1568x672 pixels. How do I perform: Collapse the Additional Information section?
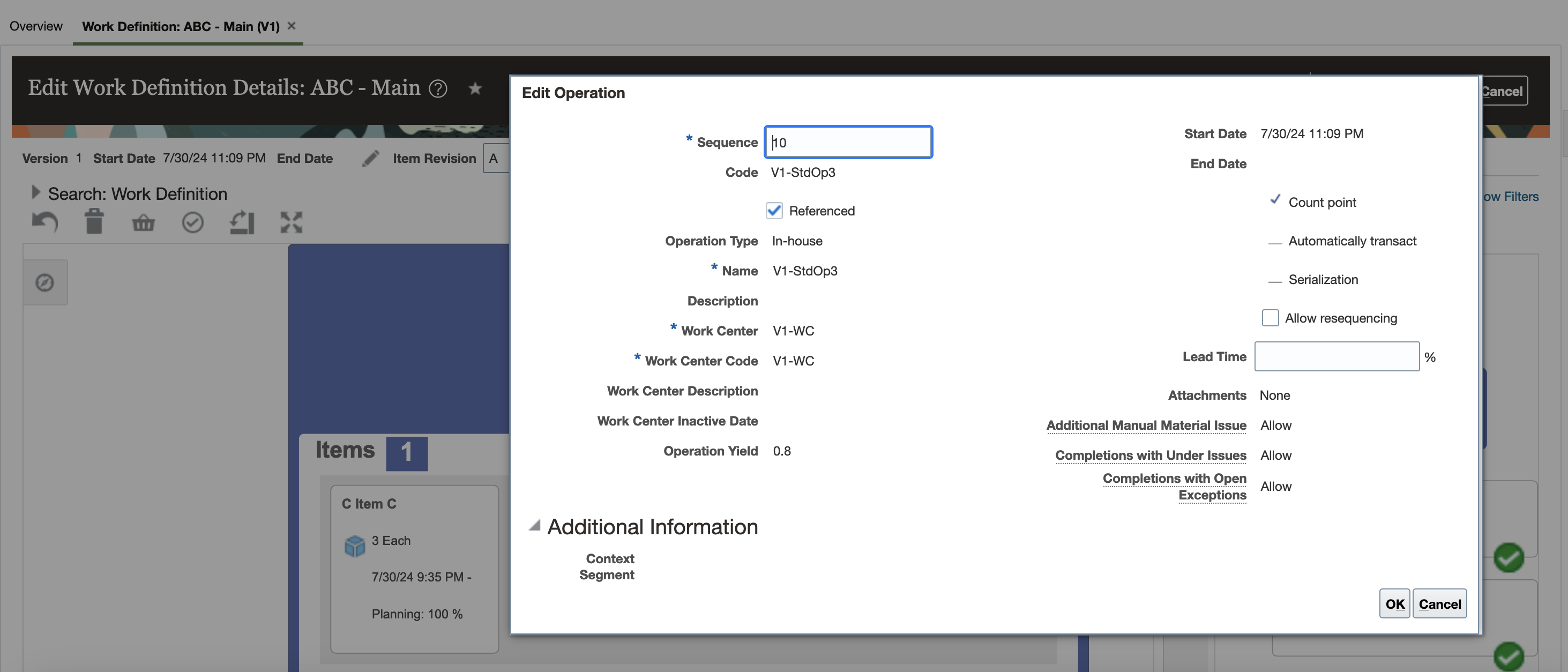click(x=534, y=525)
